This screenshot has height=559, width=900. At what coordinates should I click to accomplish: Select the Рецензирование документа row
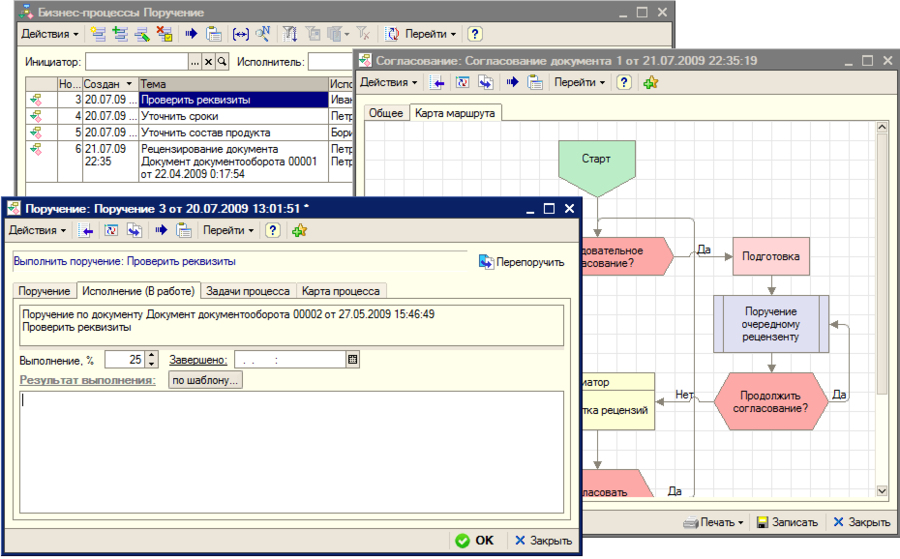(189, 161)
